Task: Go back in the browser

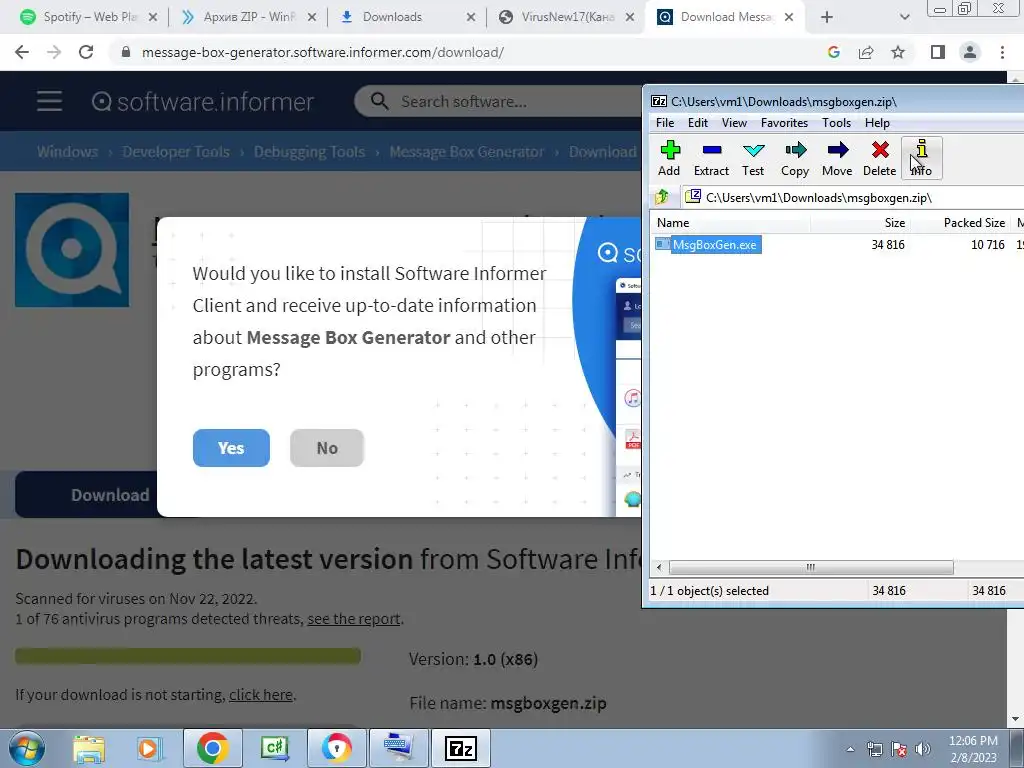Action: click(22, 52)
